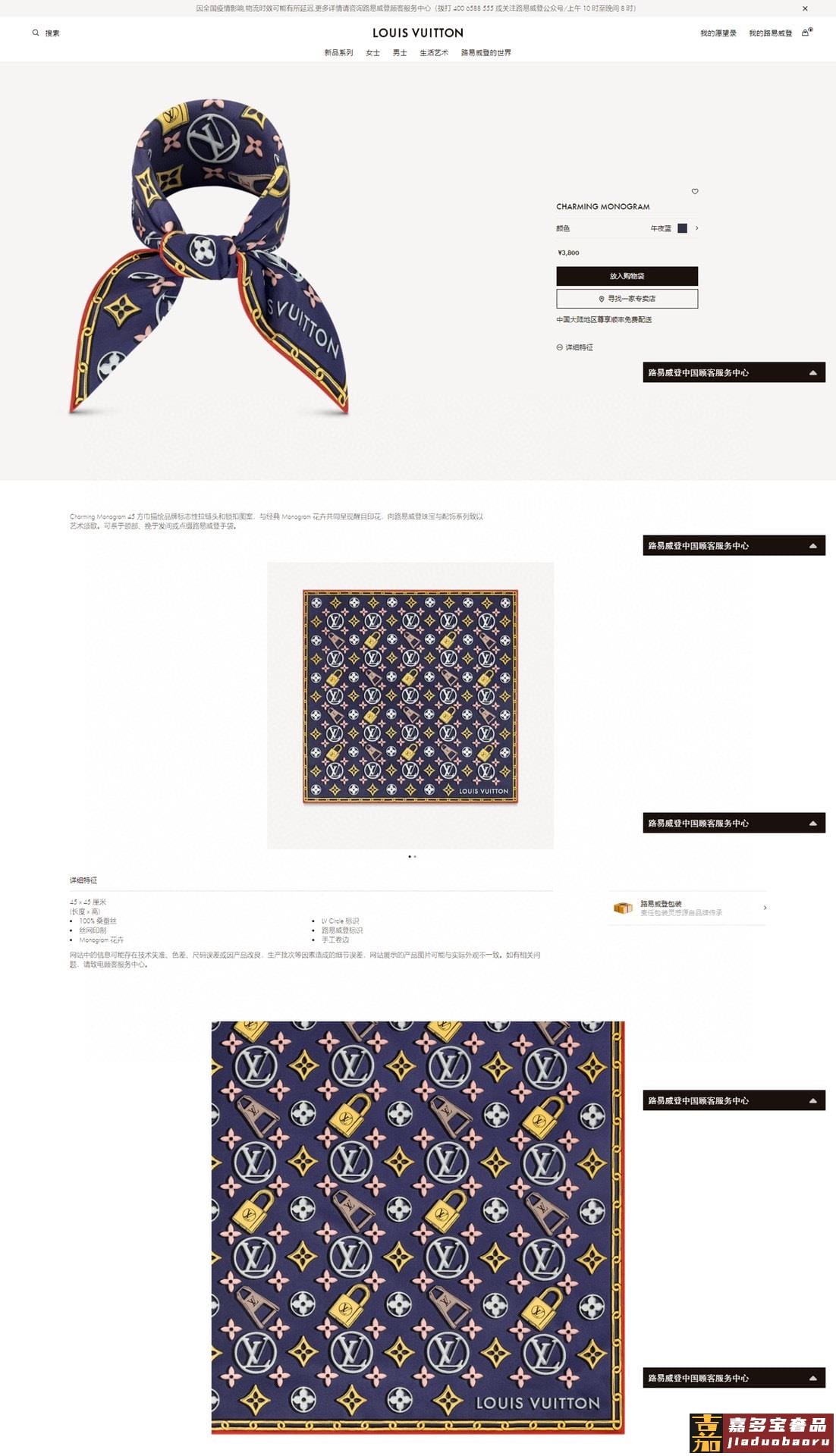Select the midnight blue color swatch
836x1456 pixels.
coord(682,228)
